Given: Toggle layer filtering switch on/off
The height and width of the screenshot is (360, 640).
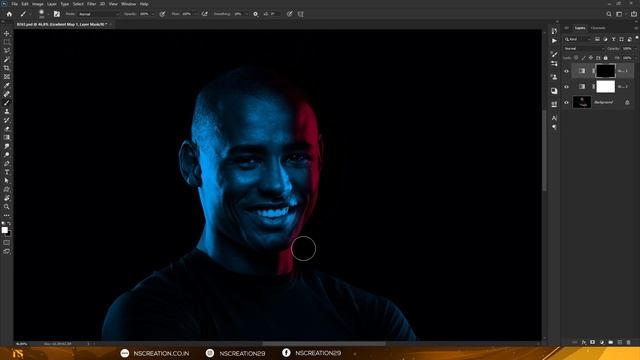Looking at the screenshot, I should (x=637, y=38).
